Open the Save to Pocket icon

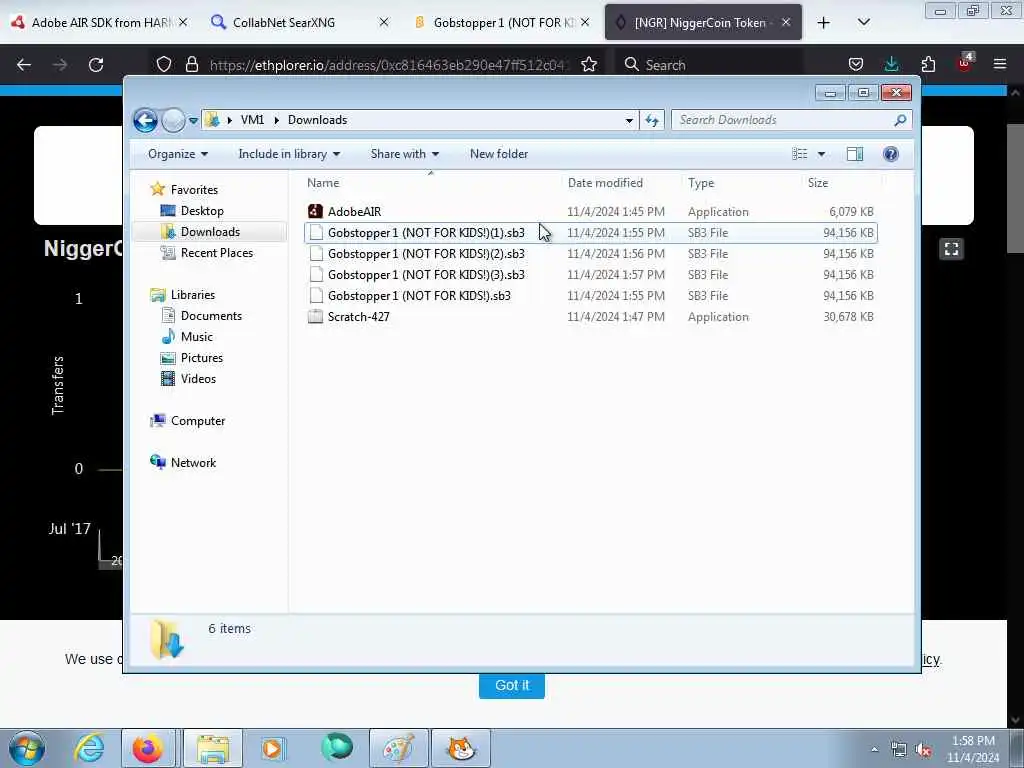(x=856, y=65)
